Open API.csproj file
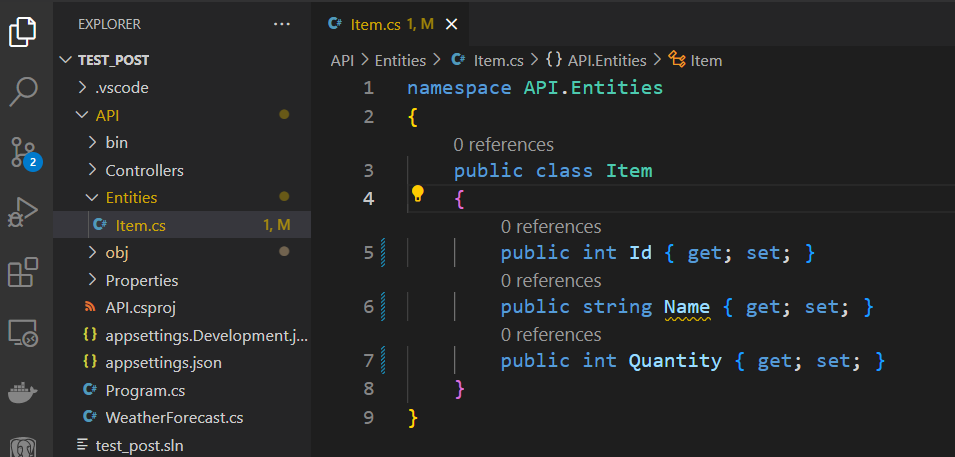The height and width of the screenshot is (457, 955). tap(182, 308)
